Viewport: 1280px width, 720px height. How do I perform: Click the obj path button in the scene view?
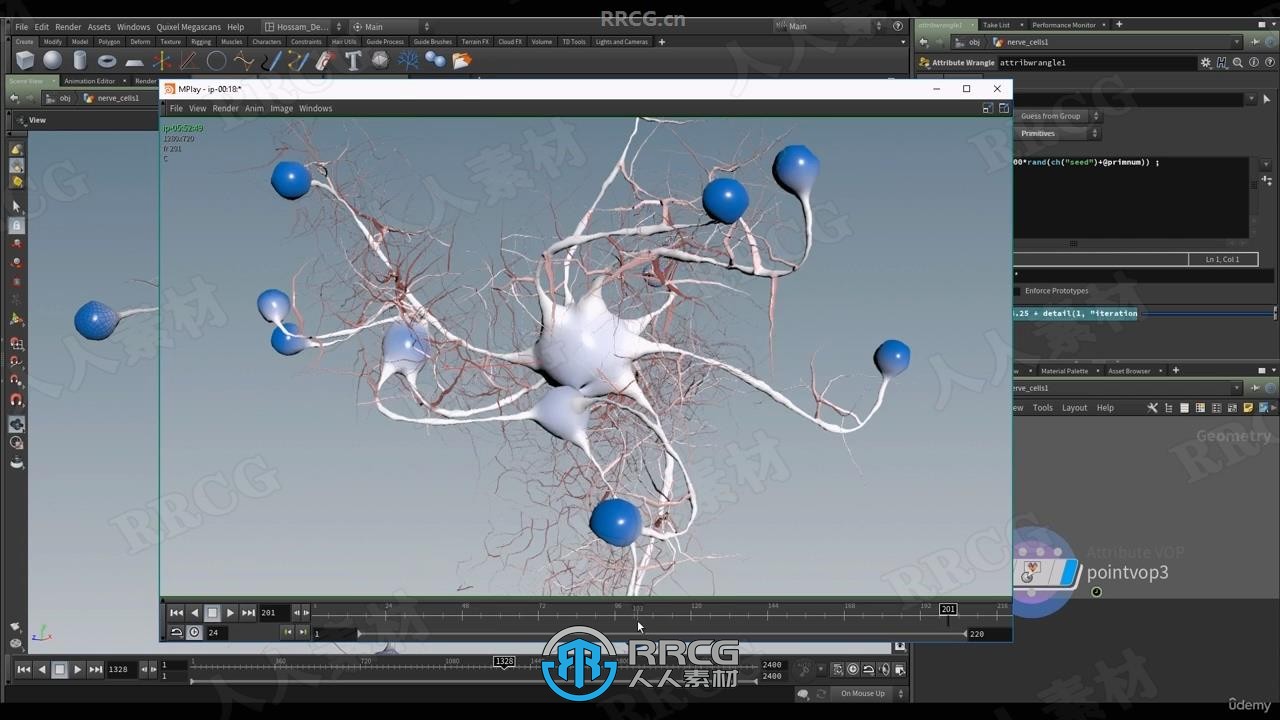(59, 98)
